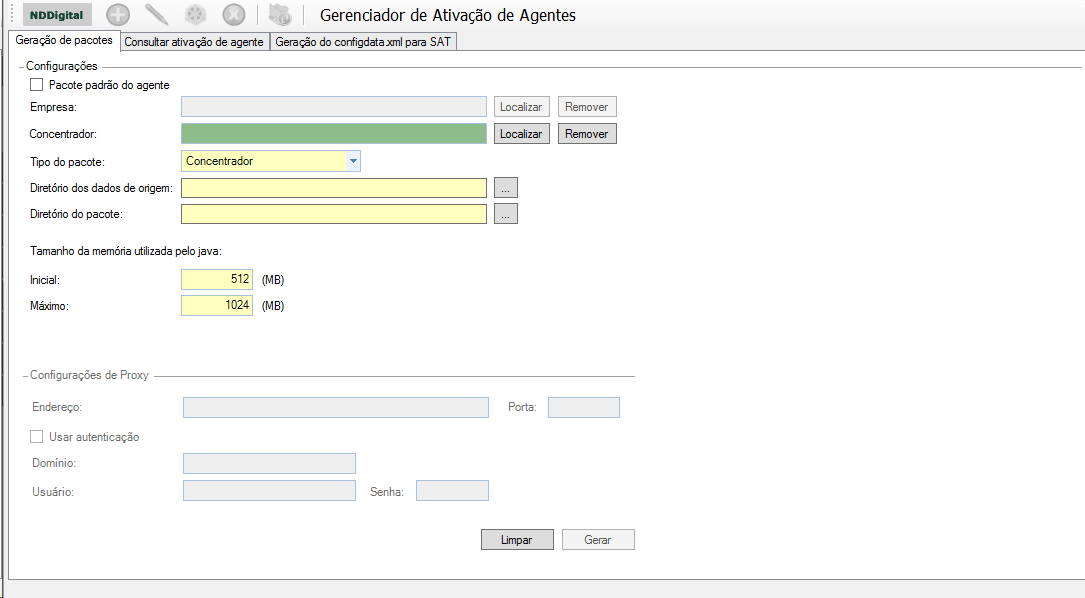The height and width of the screenshot is (598, 1085).
Task: Open Geração do configdata.xml para SAT tab
Action: tap(363, 42)
